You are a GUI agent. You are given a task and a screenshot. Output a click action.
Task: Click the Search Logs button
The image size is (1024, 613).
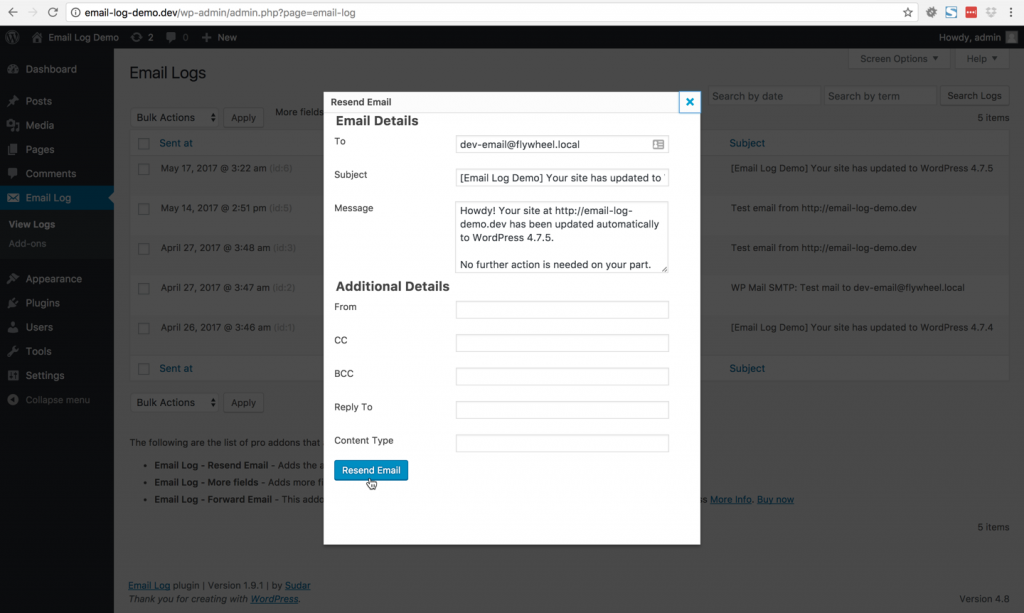974,96
